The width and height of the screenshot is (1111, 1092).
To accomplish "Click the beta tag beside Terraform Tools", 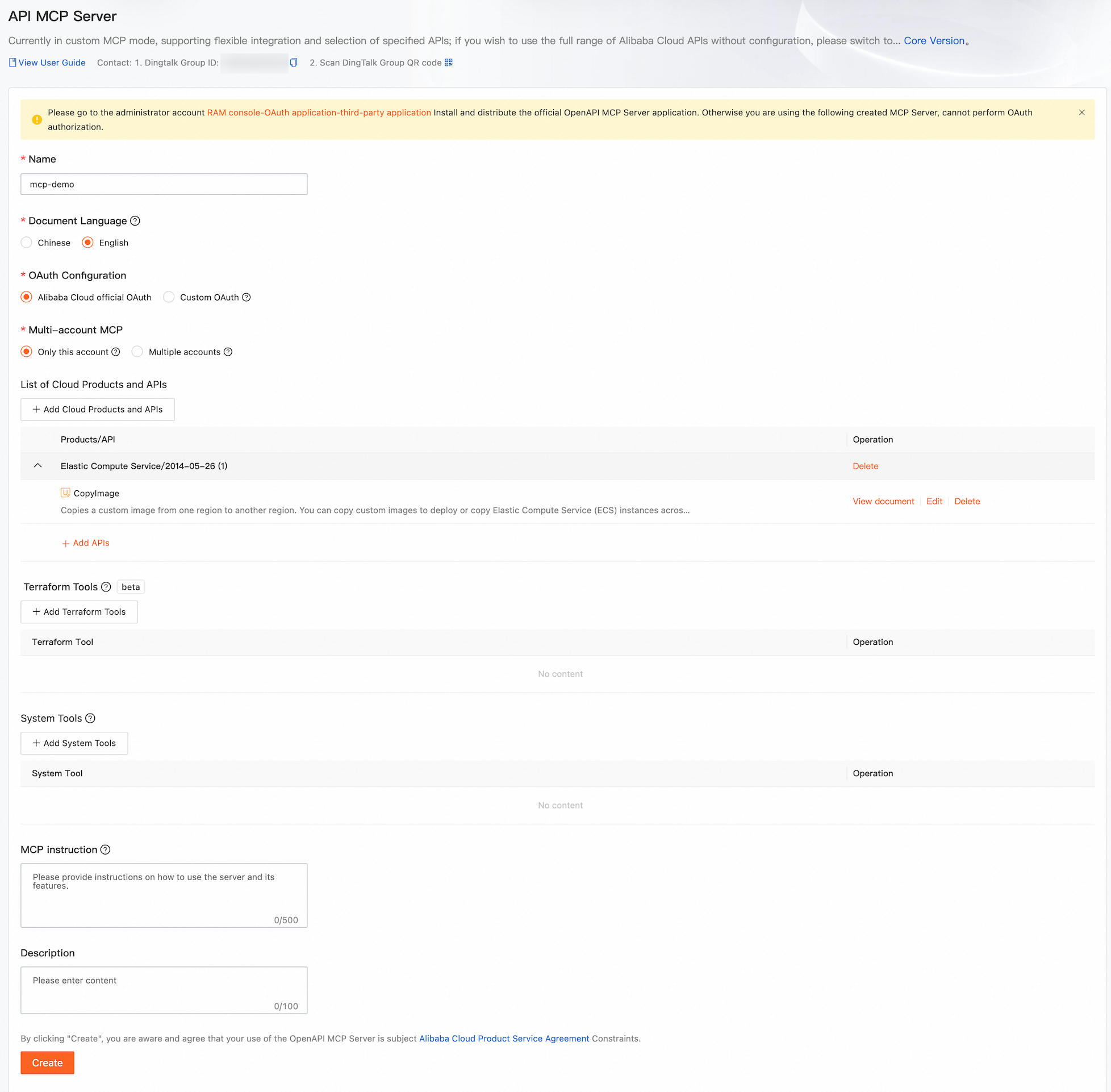I will (x=131, y=587).
